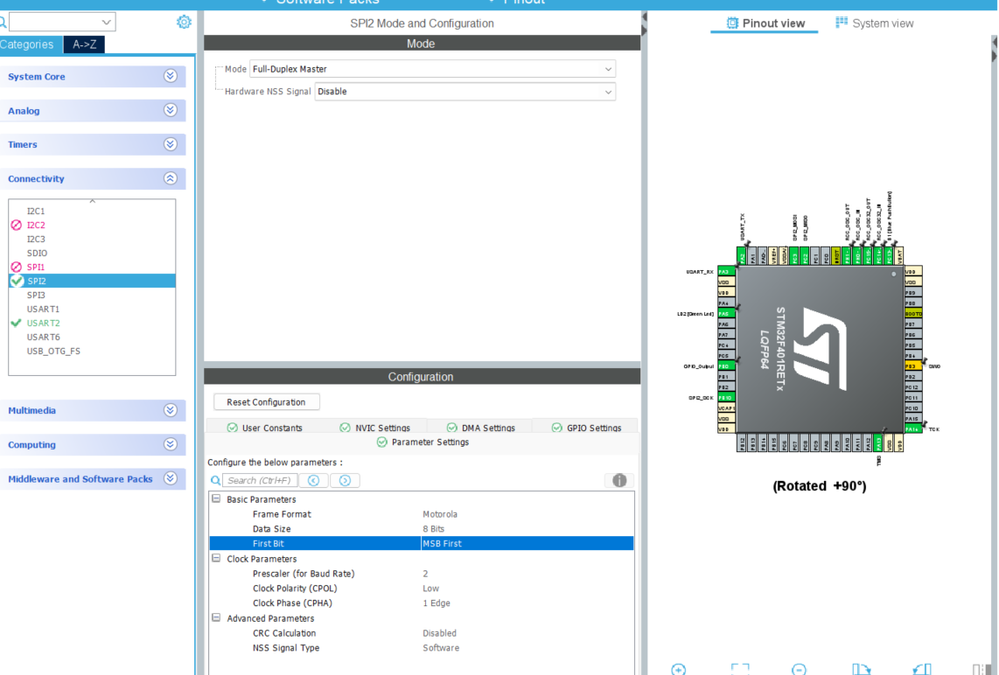
Task: Zoom in on the pinout chip view
Action: [x=679, y=669]
